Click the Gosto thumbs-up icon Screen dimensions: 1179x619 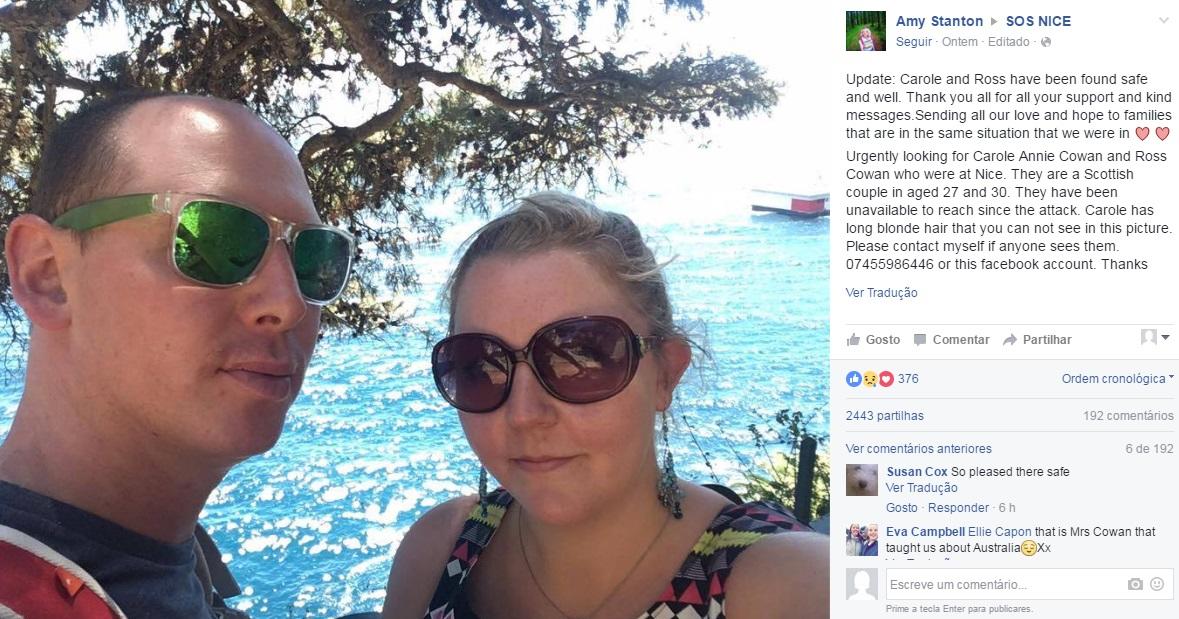click(853, 339)
